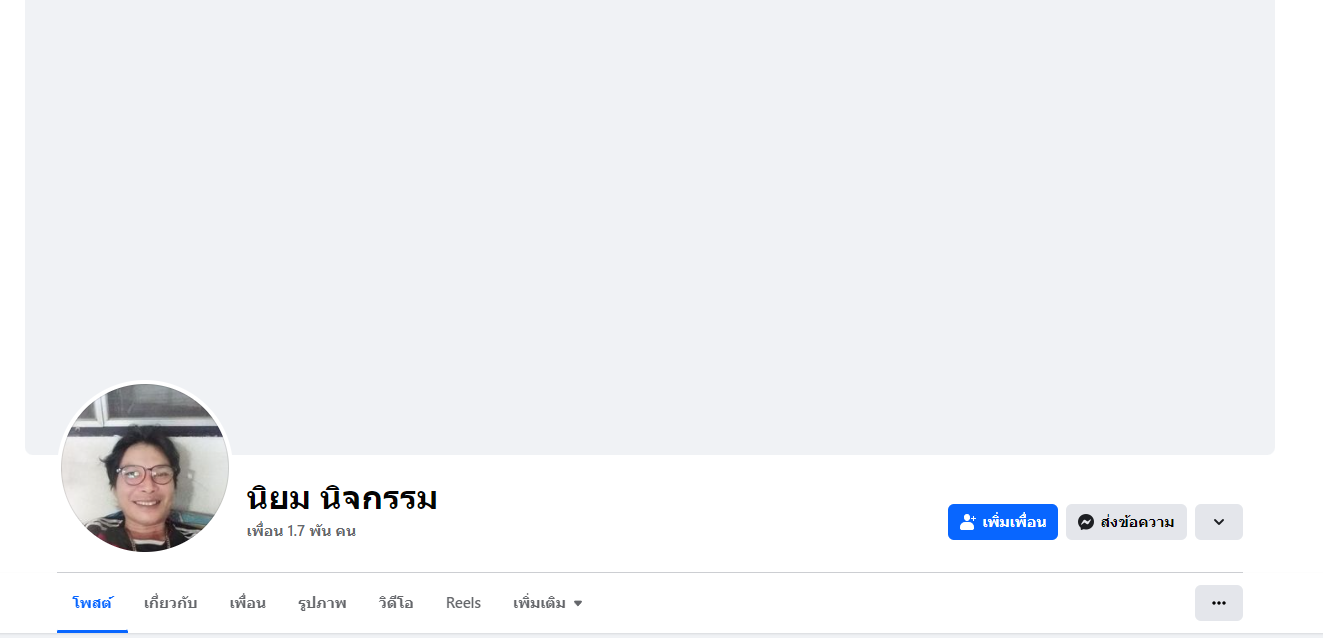The width and height of the screenshot is (1323, 638).
Task: Click the chevron-down icon next to ส่งข้อความ
Action: click(x=1218, y=522)
